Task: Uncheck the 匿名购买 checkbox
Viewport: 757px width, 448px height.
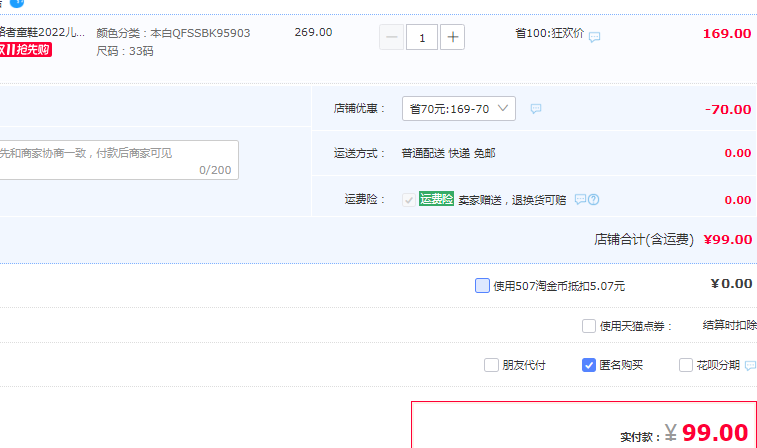Action: click(589, 365)
